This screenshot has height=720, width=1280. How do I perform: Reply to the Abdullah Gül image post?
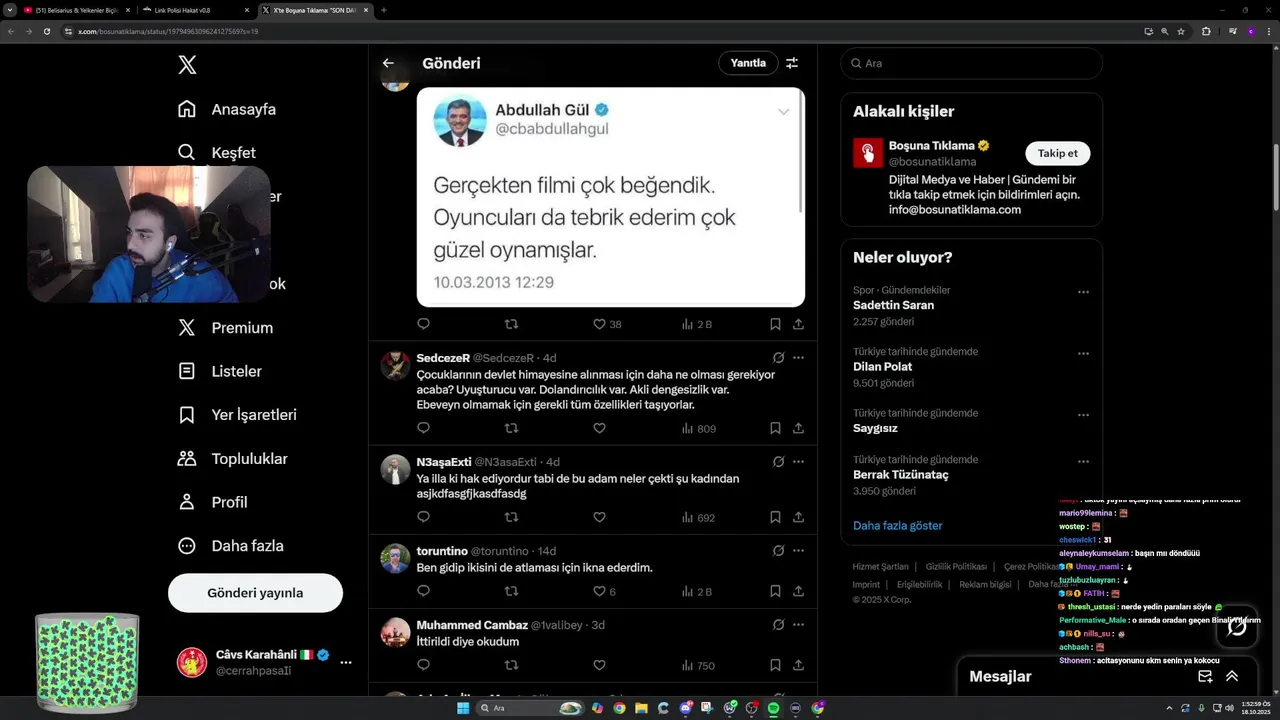coord(423,324)
